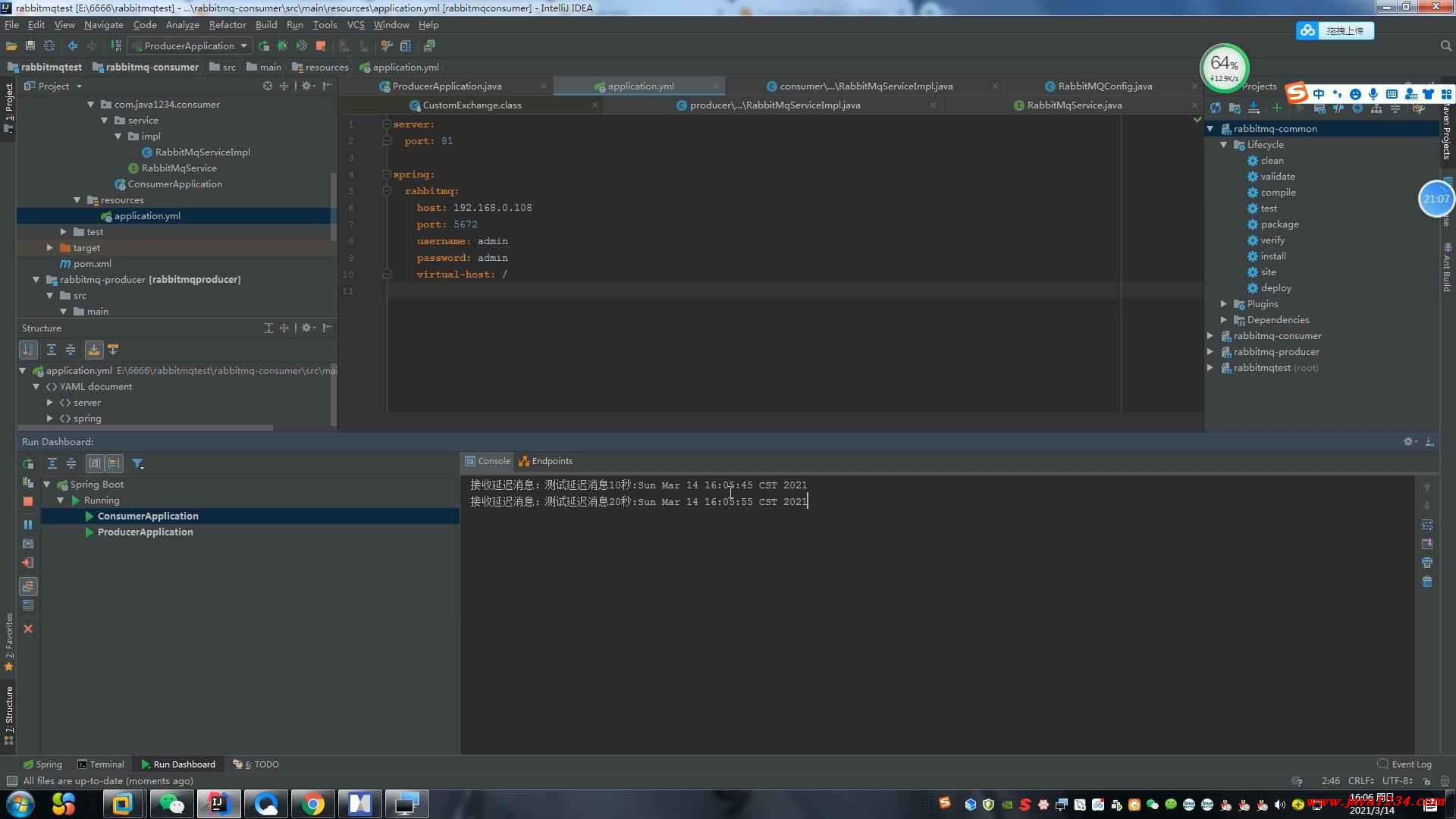Open the TODO tool window

[256, 764]
